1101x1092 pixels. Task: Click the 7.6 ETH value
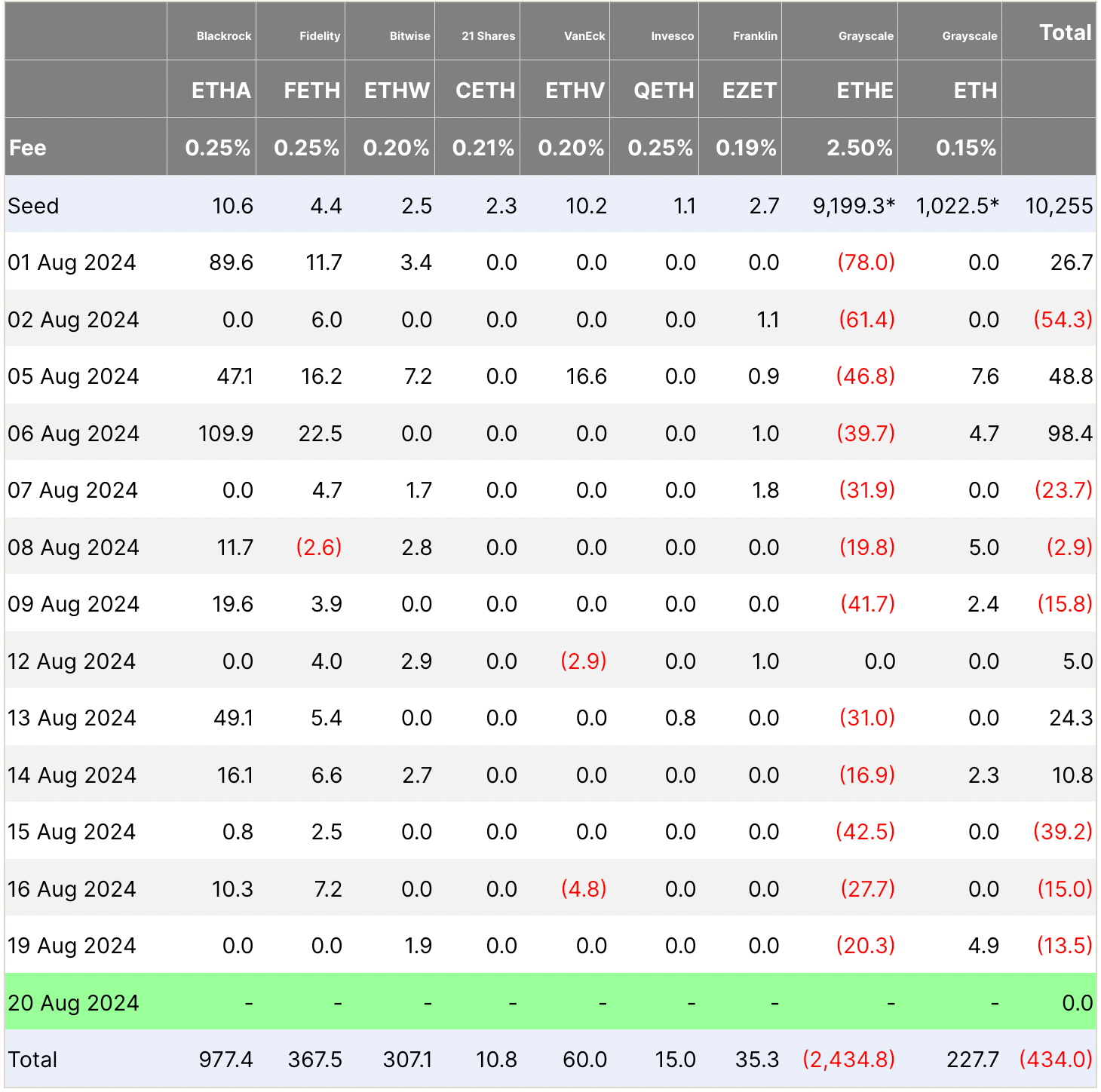[985, 376]
